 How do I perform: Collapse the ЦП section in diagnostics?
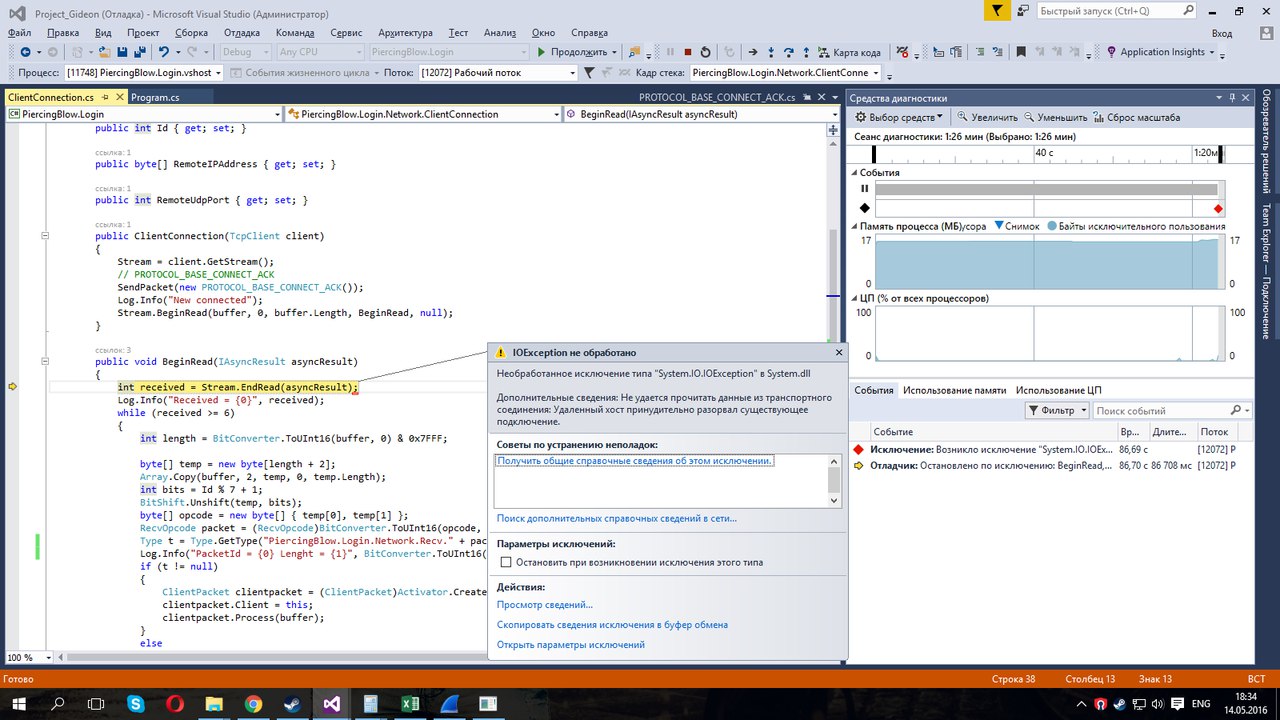(x=854, y=298)
